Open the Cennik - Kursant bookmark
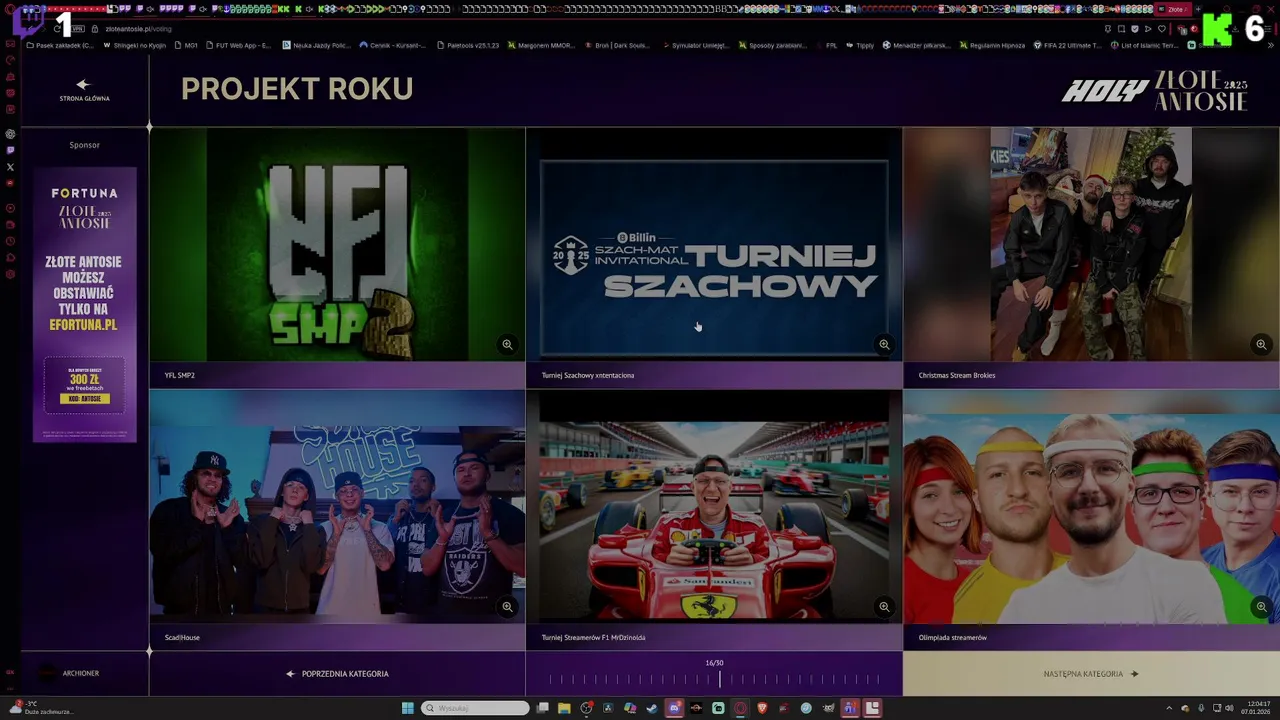The width and height of the screenshot is (1280, 720). tap(393, 45)
